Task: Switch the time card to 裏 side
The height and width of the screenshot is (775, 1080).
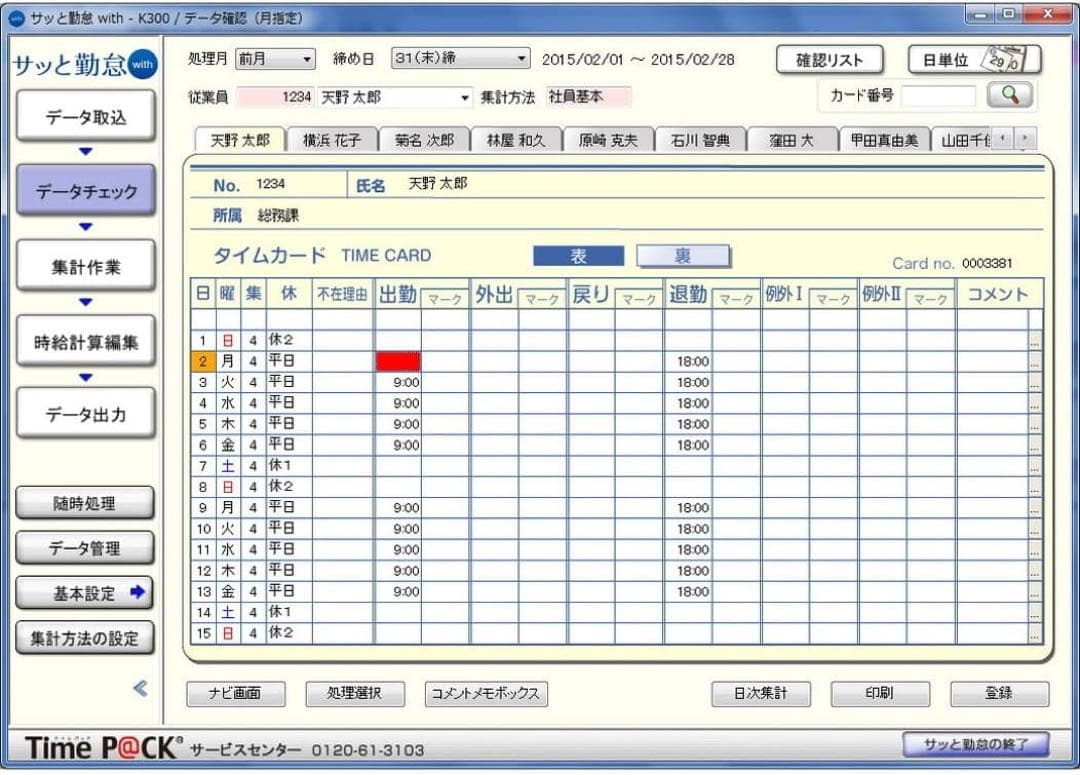Action: (x=683, y=255)
